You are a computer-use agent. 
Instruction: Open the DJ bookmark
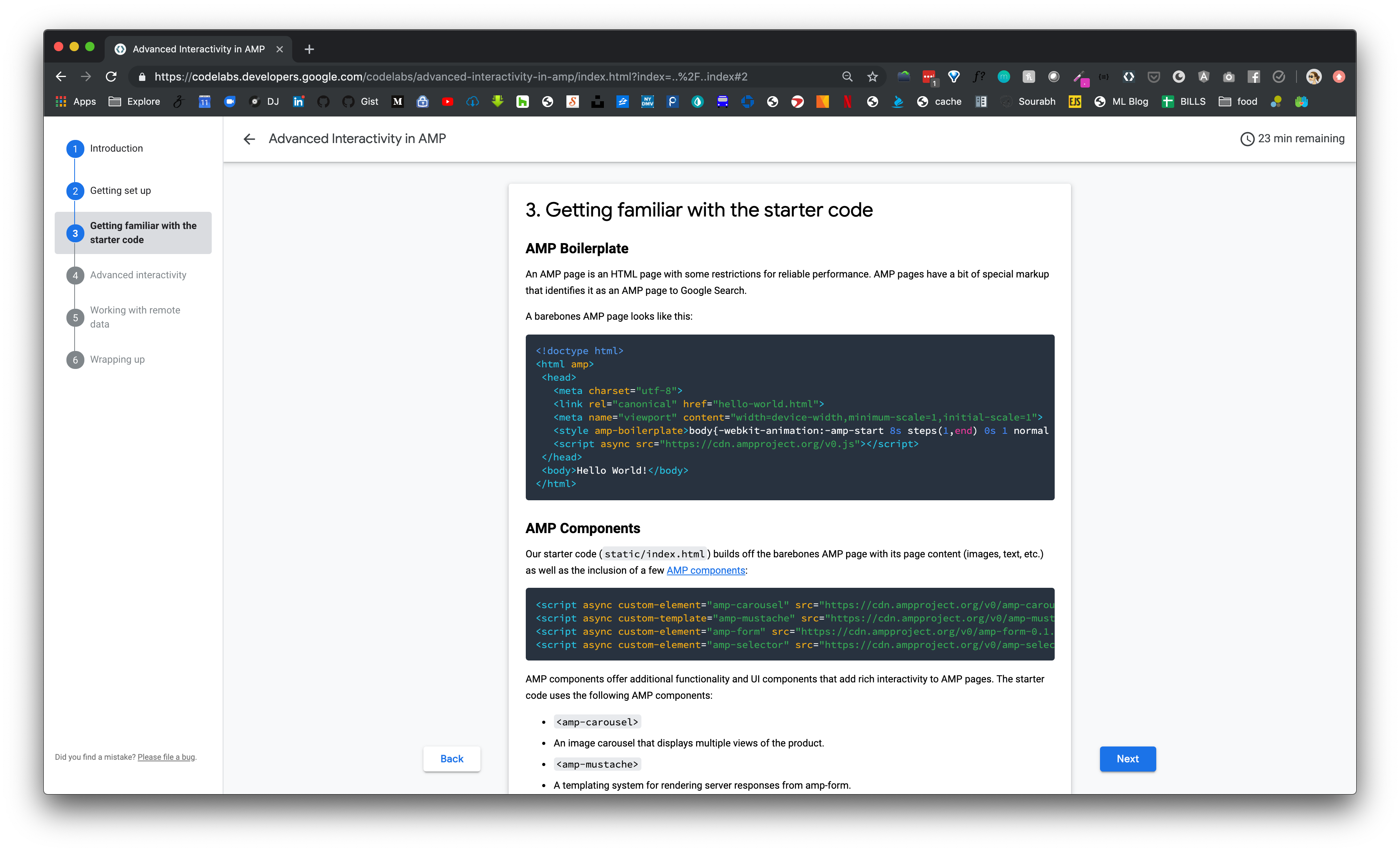(264, 102)
